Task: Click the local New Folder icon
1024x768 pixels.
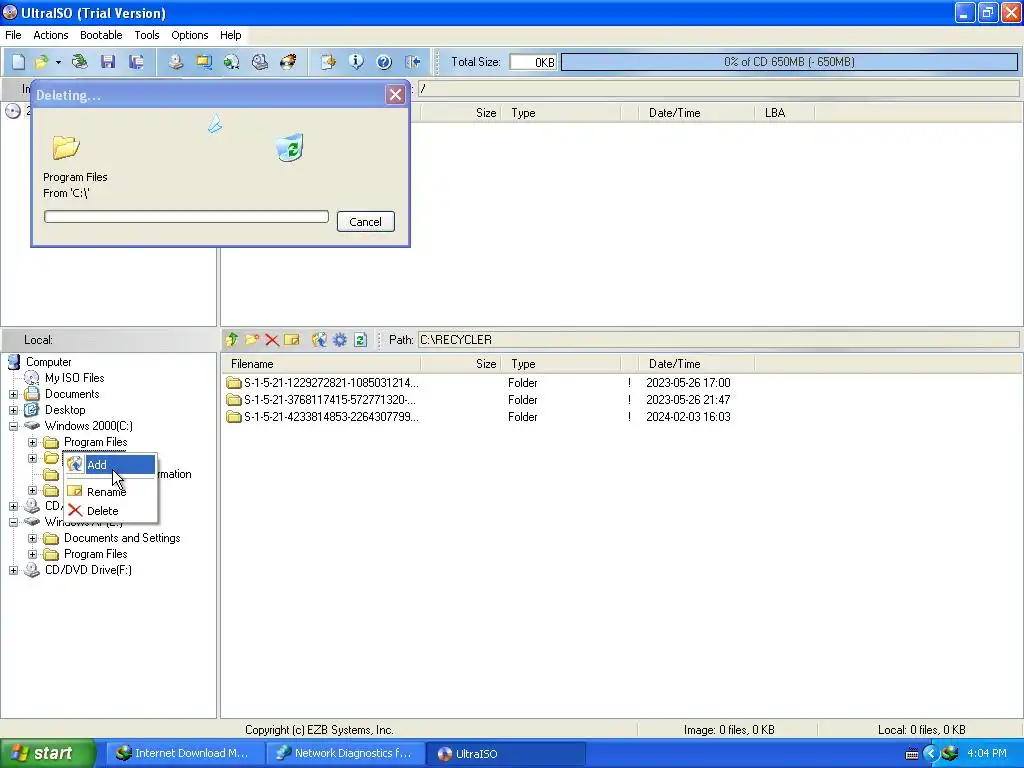Action: tap(252, 340)
